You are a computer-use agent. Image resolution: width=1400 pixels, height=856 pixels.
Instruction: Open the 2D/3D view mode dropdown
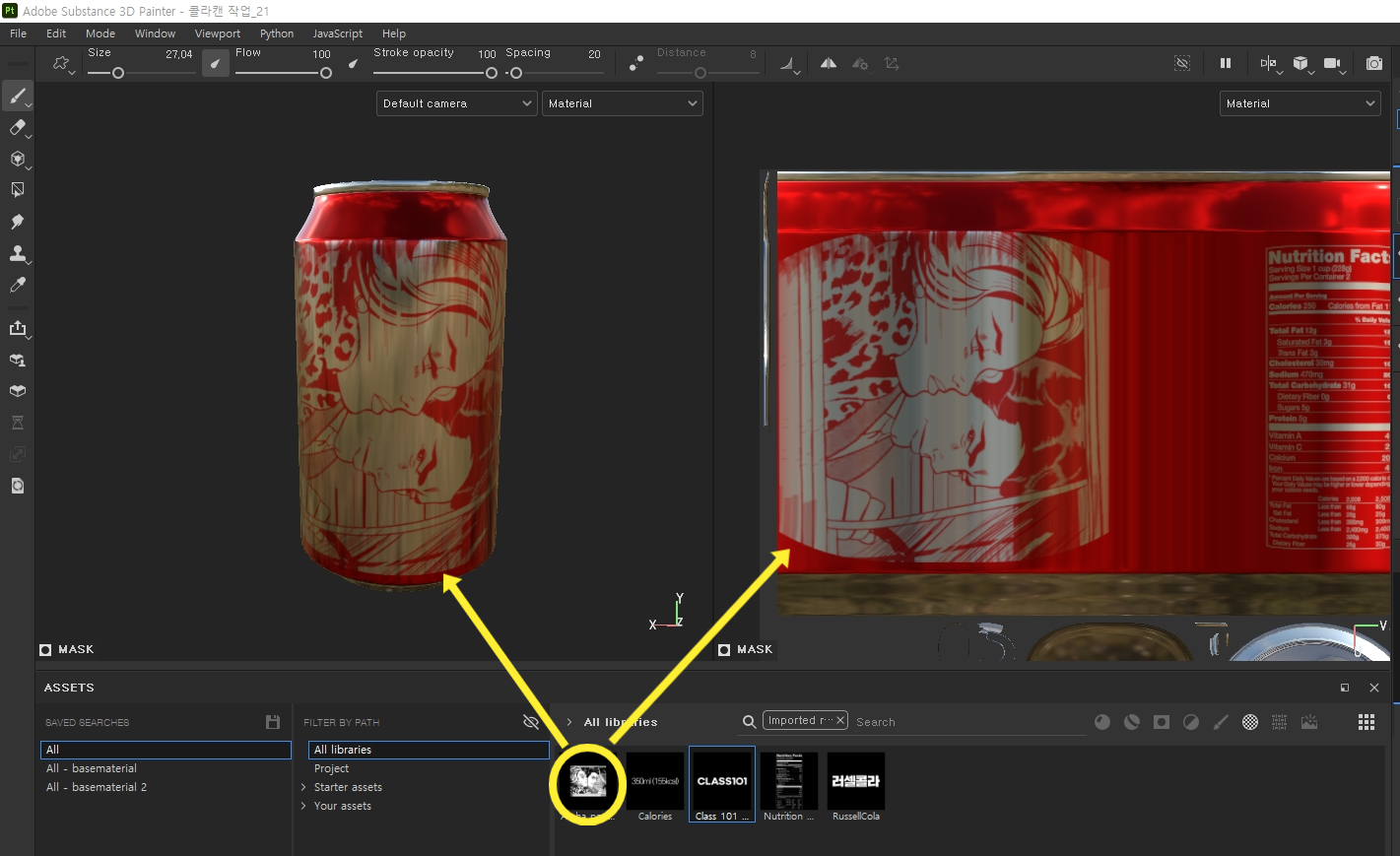tap(1271, 64)
